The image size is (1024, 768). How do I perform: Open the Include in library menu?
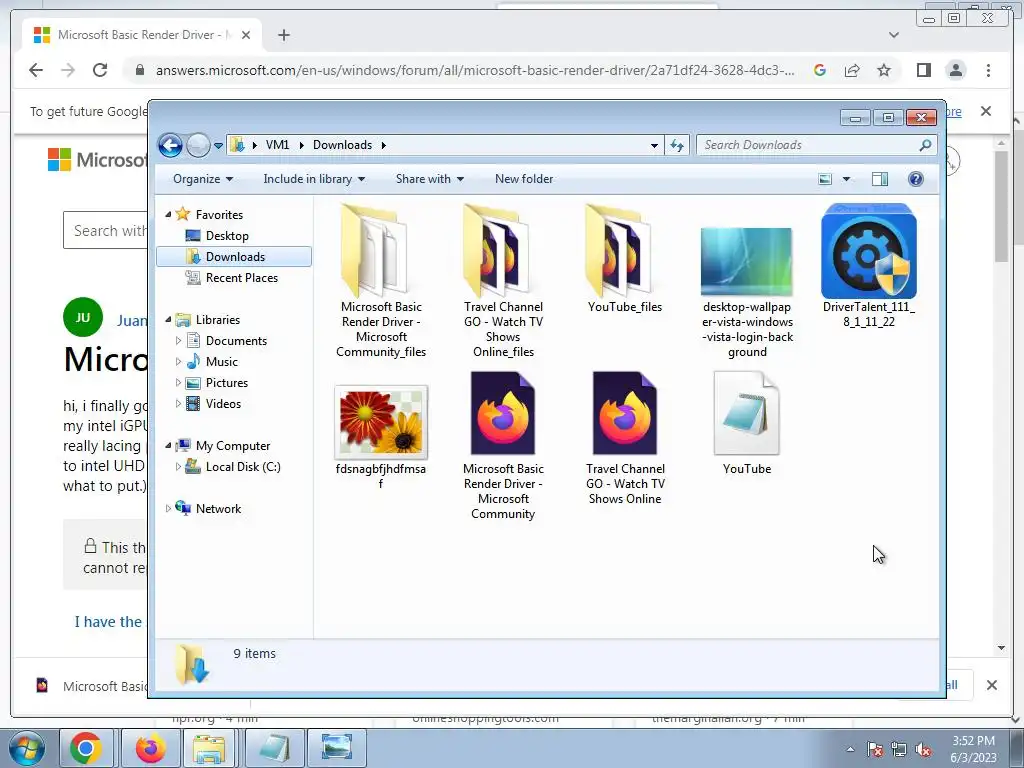tap(314, 179)
